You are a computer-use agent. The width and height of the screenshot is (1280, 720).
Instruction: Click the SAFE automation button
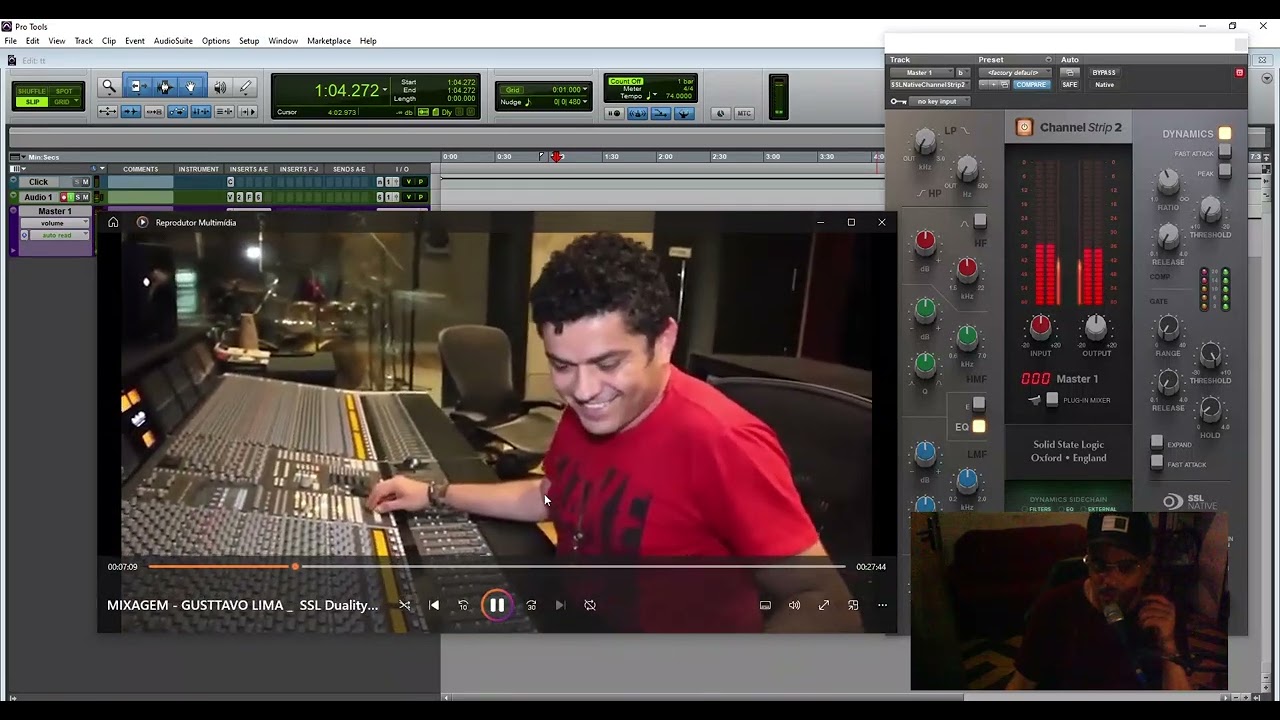pos(1070,85)
